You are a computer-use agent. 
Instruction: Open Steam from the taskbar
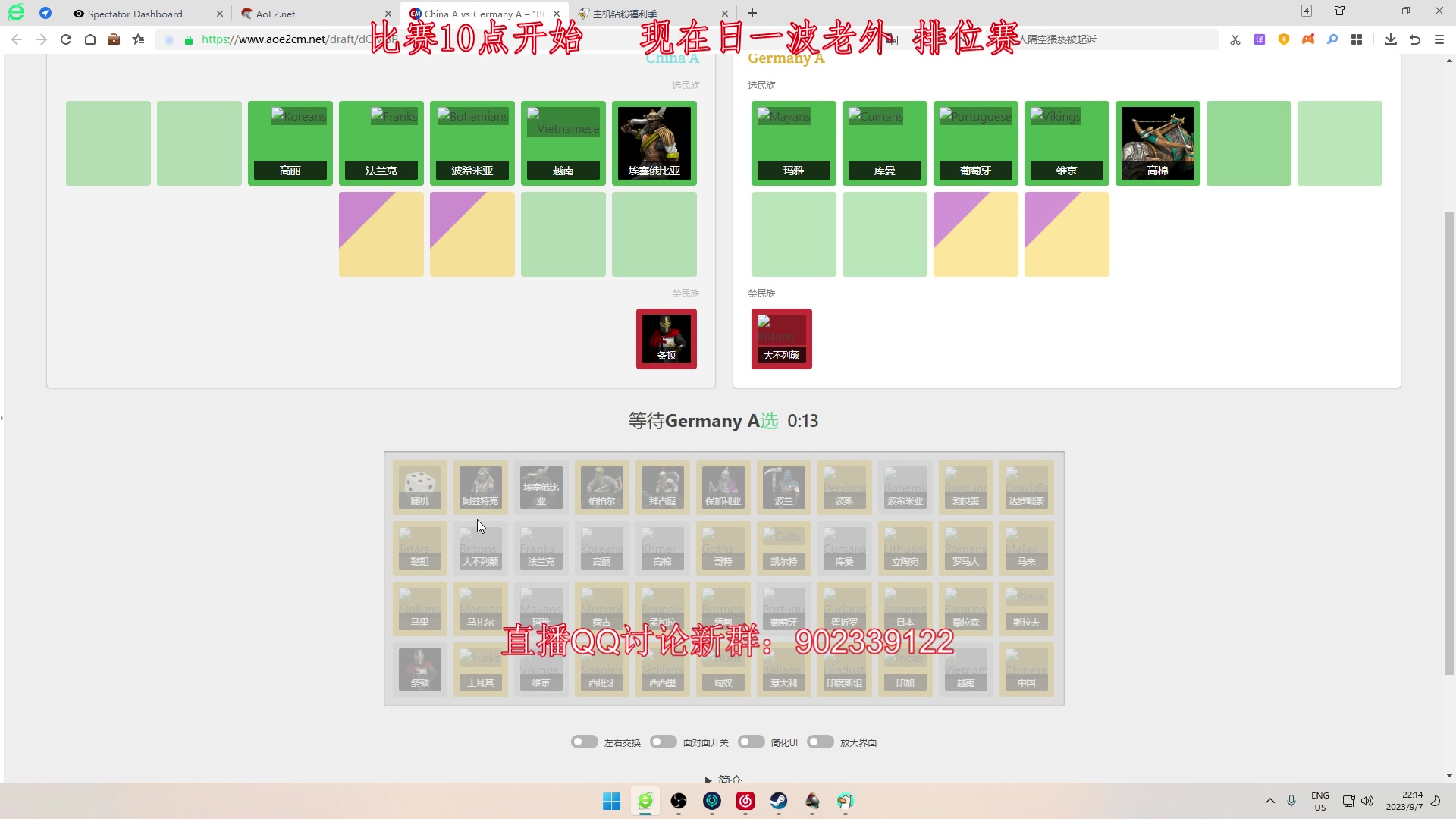tap(778, 801)
